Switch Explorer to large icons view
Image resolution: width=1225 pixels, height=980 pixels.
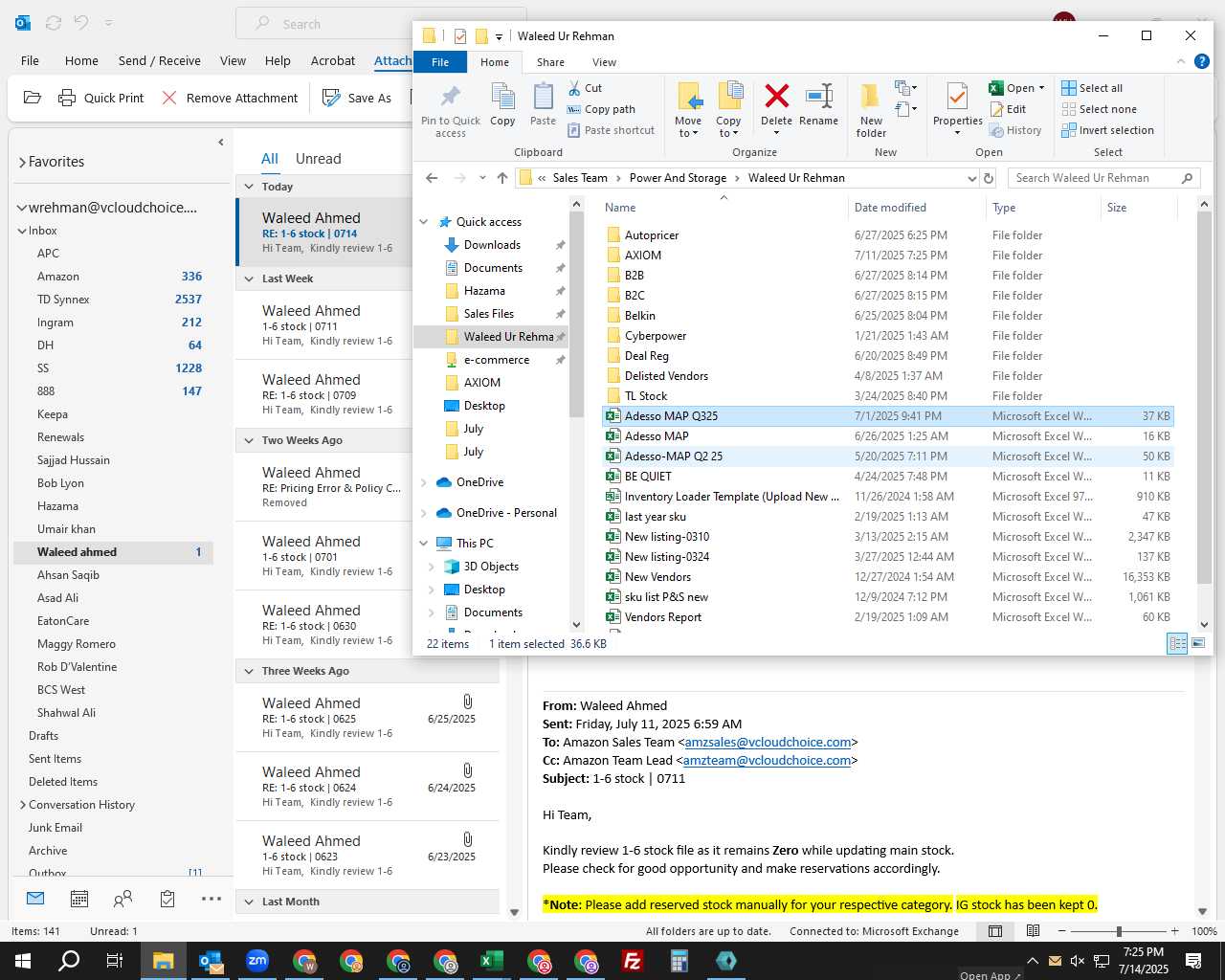tap(1198, 643)
